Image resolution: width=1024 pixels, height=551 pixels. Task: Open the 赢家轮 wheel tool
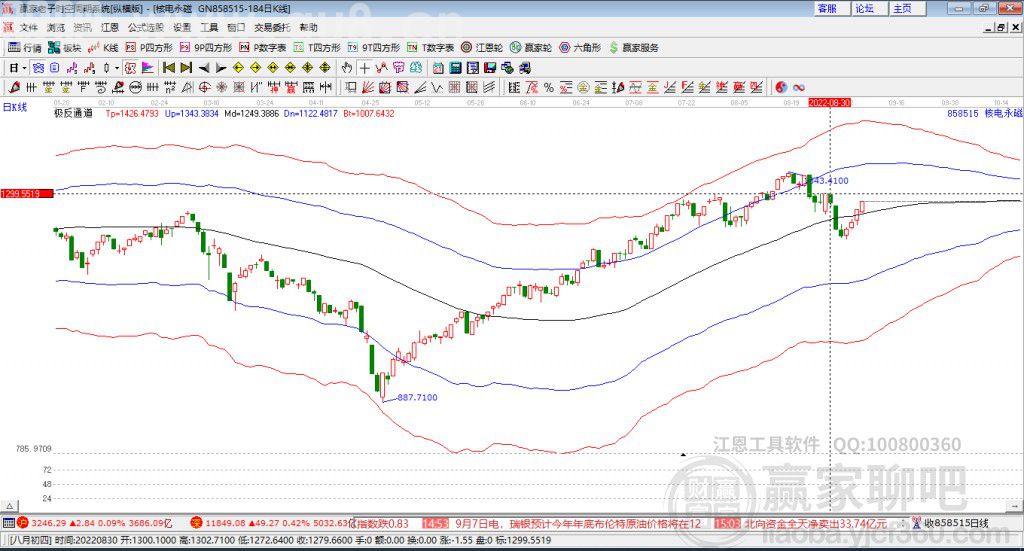(x=531, y=48)
